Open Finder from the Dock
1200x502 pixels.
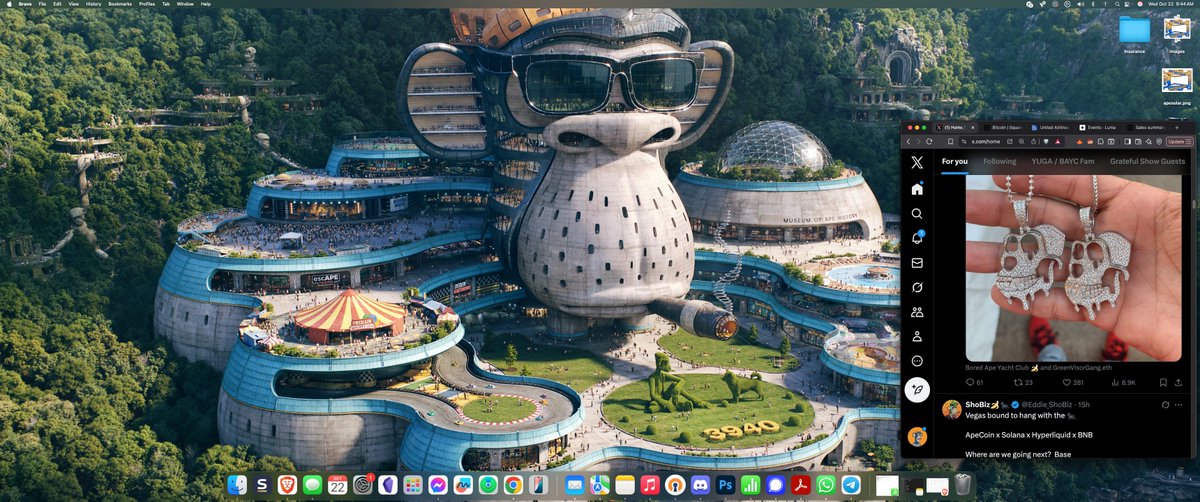click(x=237, y=484)
